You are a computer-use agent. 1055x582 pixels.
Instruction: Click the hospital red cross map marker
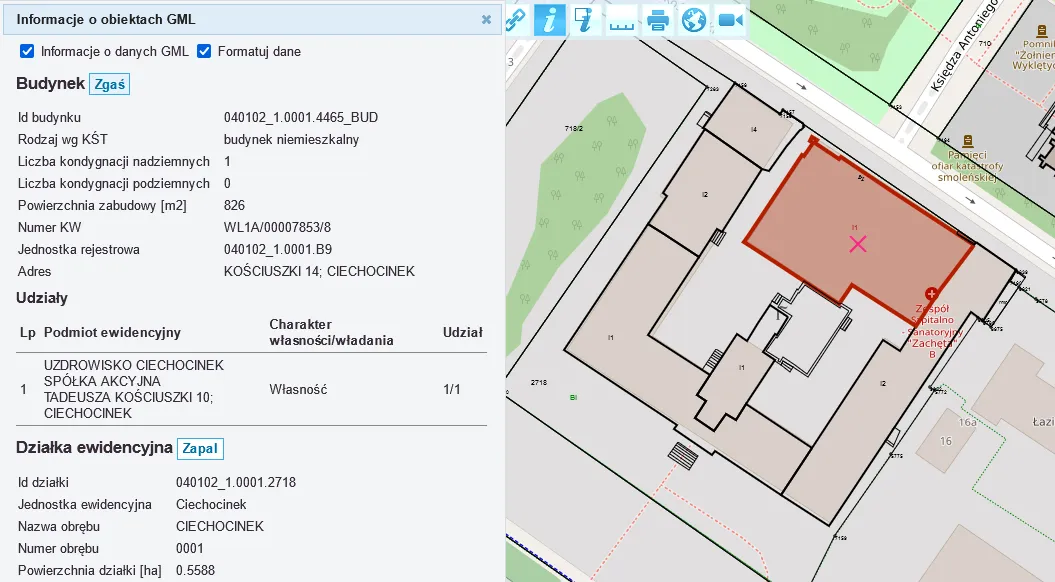[932, 293]
